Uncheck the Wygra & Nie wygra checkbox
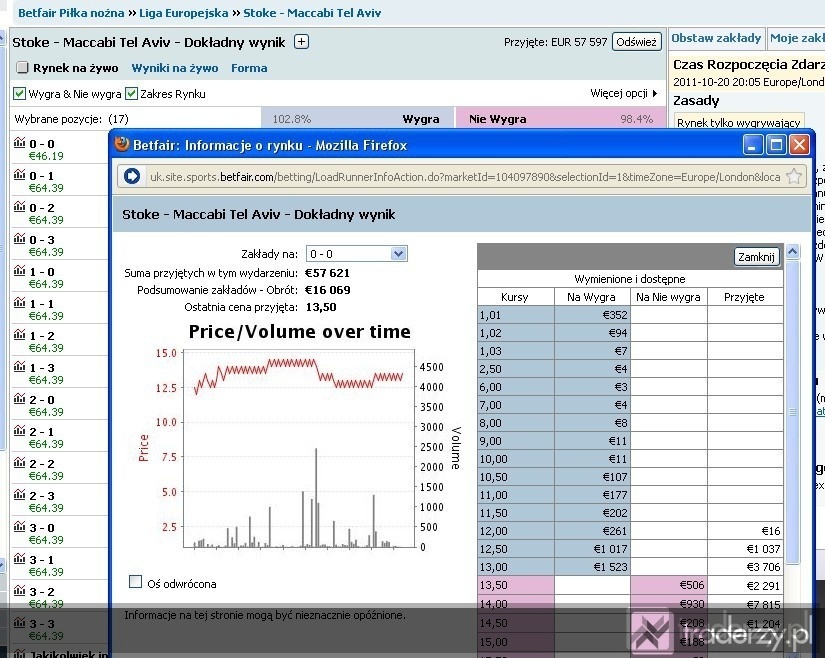 click(19, 94)
